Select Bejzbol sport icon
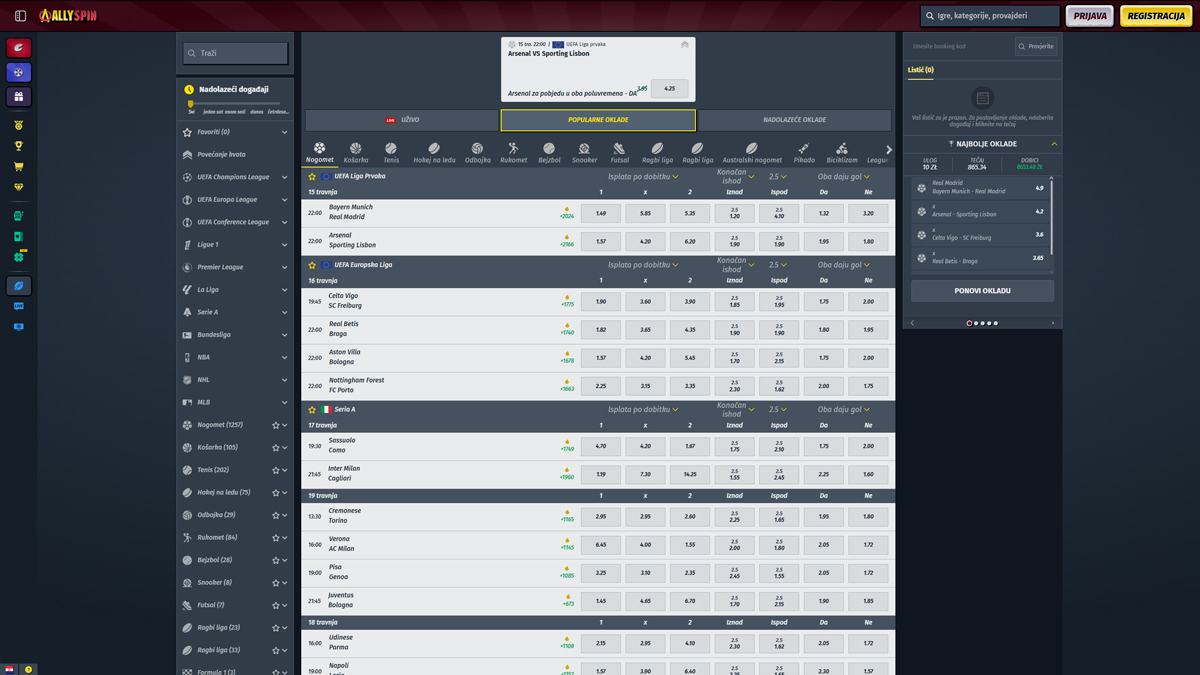1200x675 pixels. [549, 153]
